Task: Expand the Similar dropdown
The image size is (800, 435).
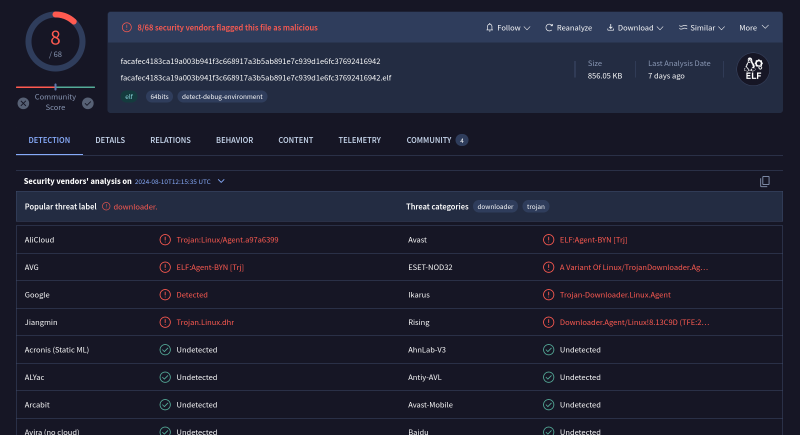Action: pos(703,28)
